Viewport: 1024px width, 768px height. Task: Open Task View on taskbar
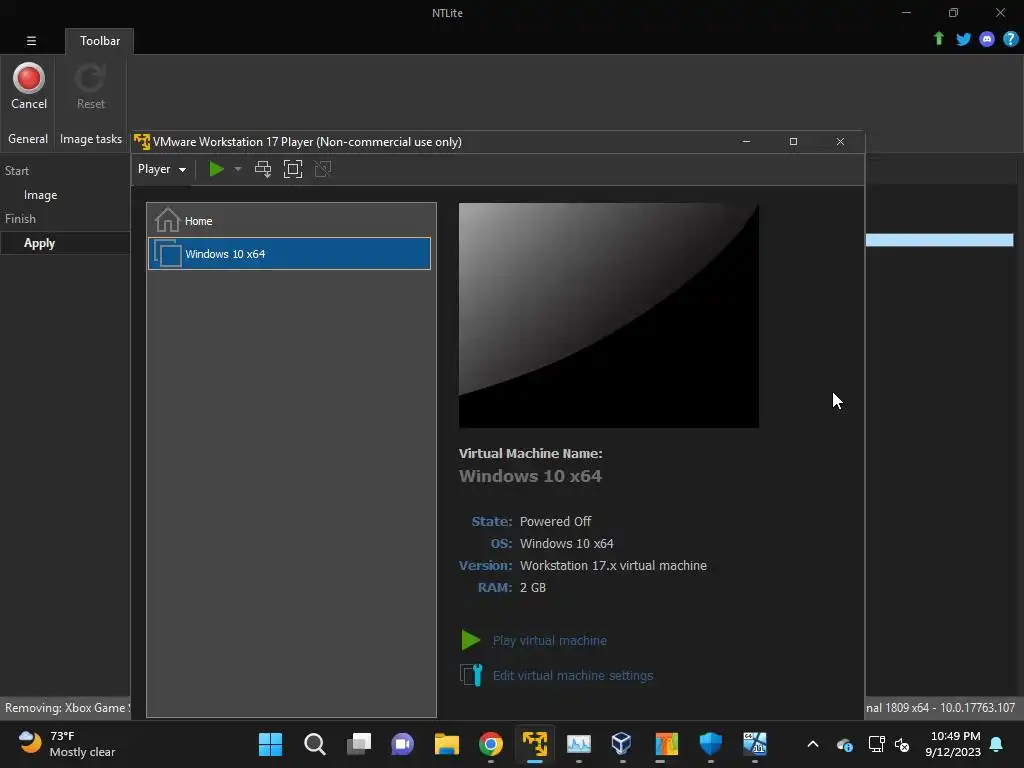[359, 744]
